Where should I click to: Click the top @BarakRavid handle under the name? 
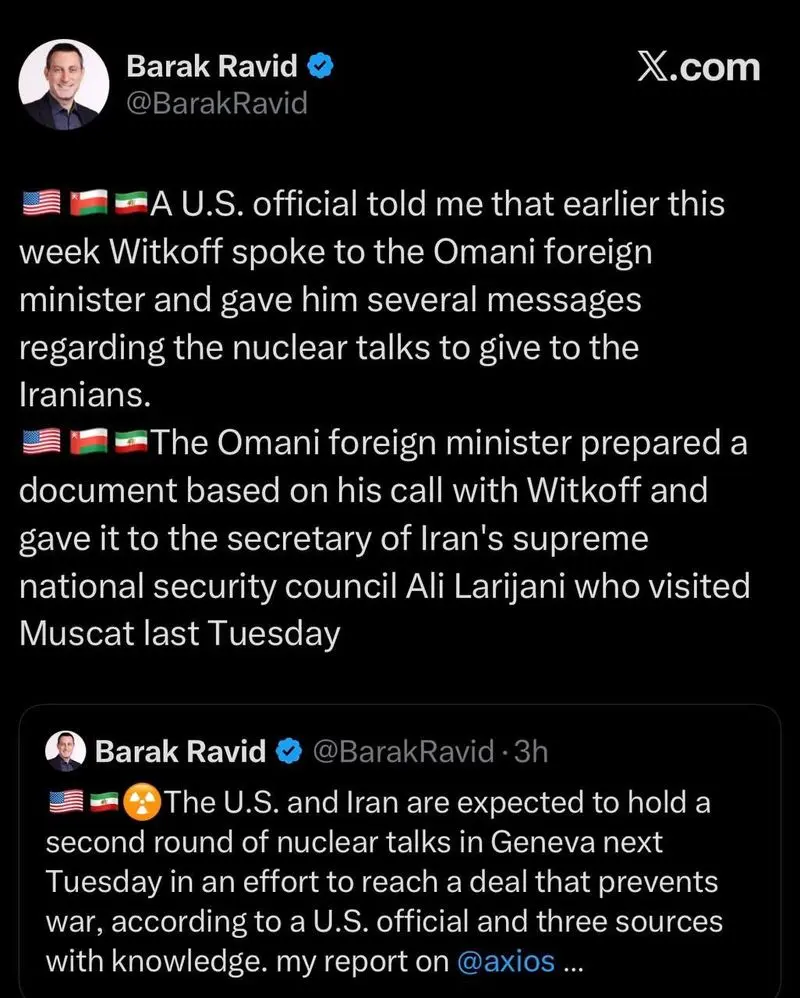coord(216,102)
